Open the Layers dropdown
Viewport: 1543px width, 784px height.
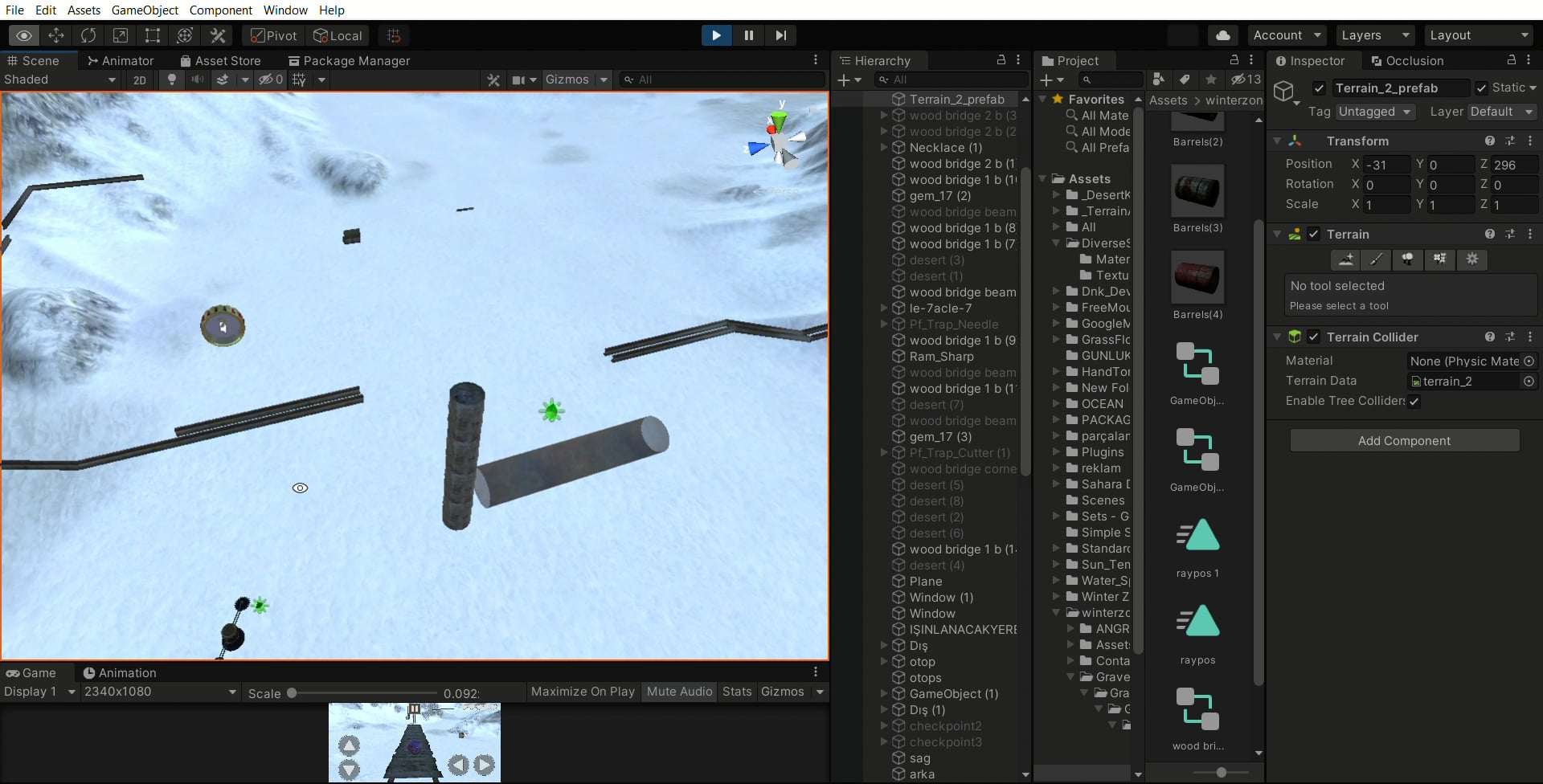point(1374,35)
